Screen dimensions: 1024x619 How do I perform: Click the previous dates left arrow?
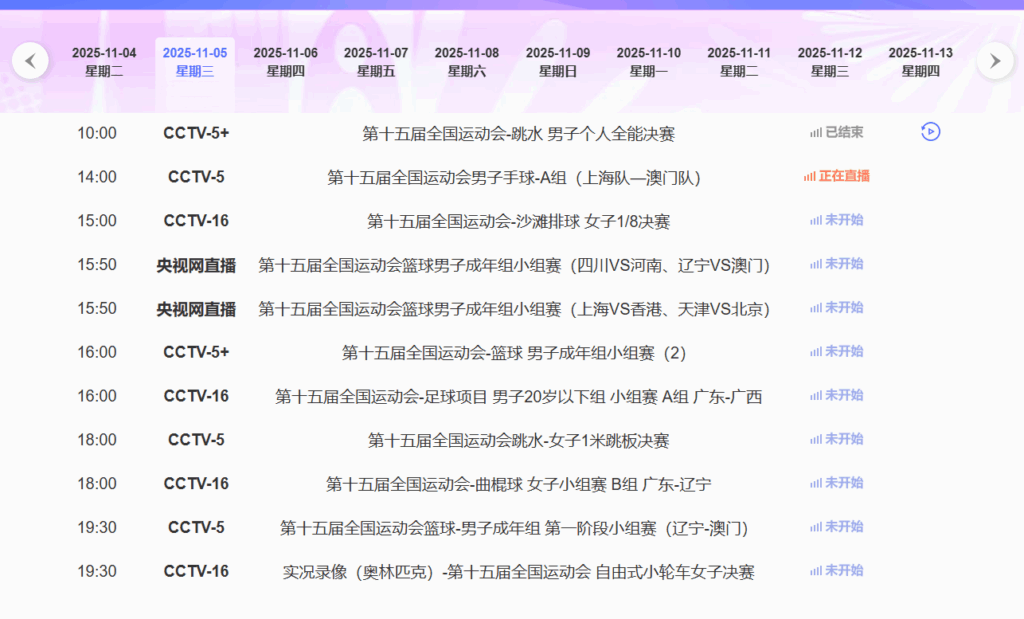tap(30, 61)
